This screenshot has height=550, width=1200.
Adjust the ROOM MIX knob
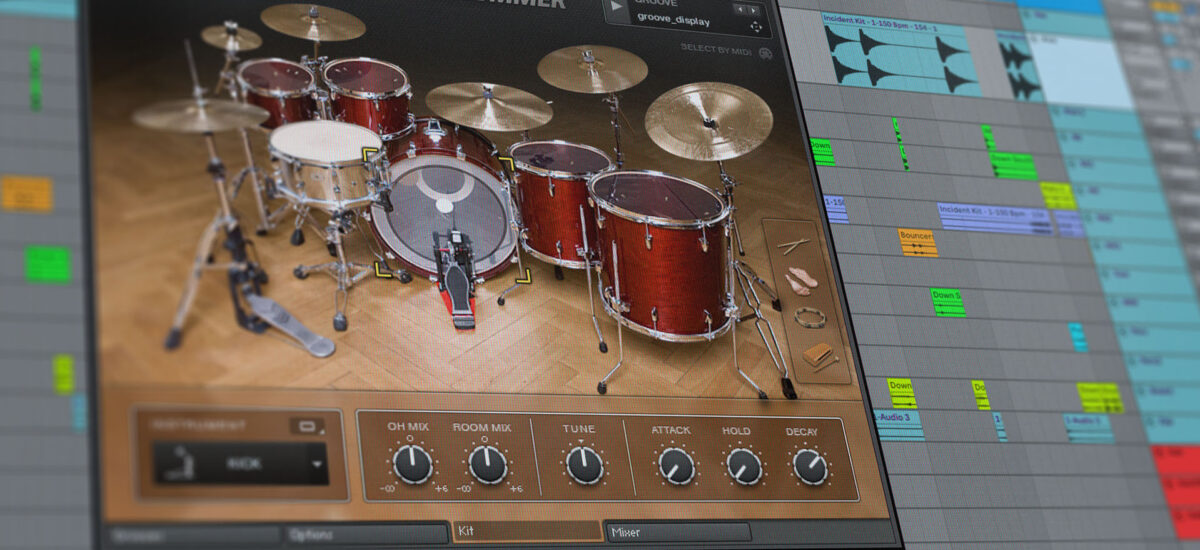point(487,464)
